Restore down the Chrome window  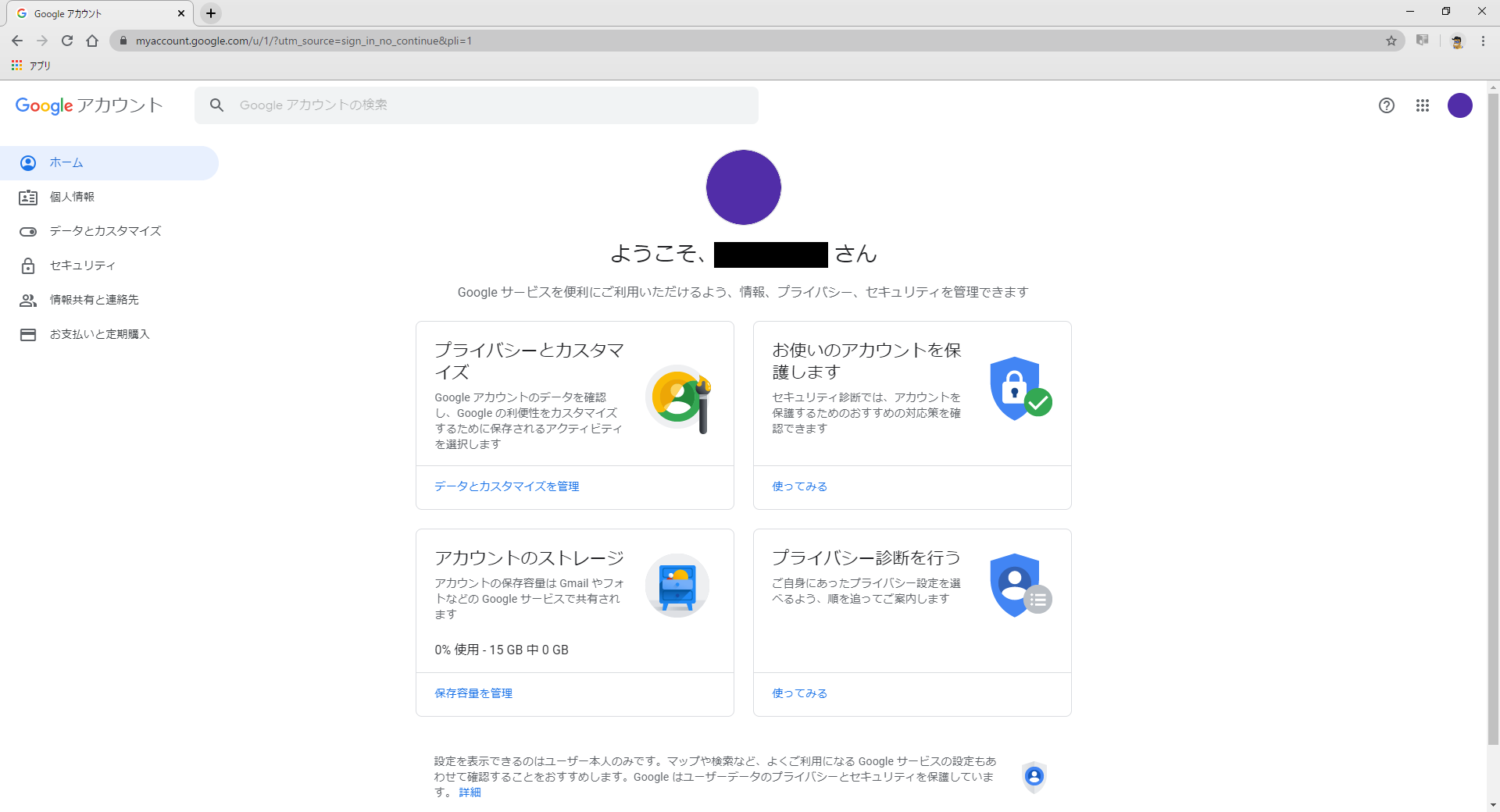1446,12
